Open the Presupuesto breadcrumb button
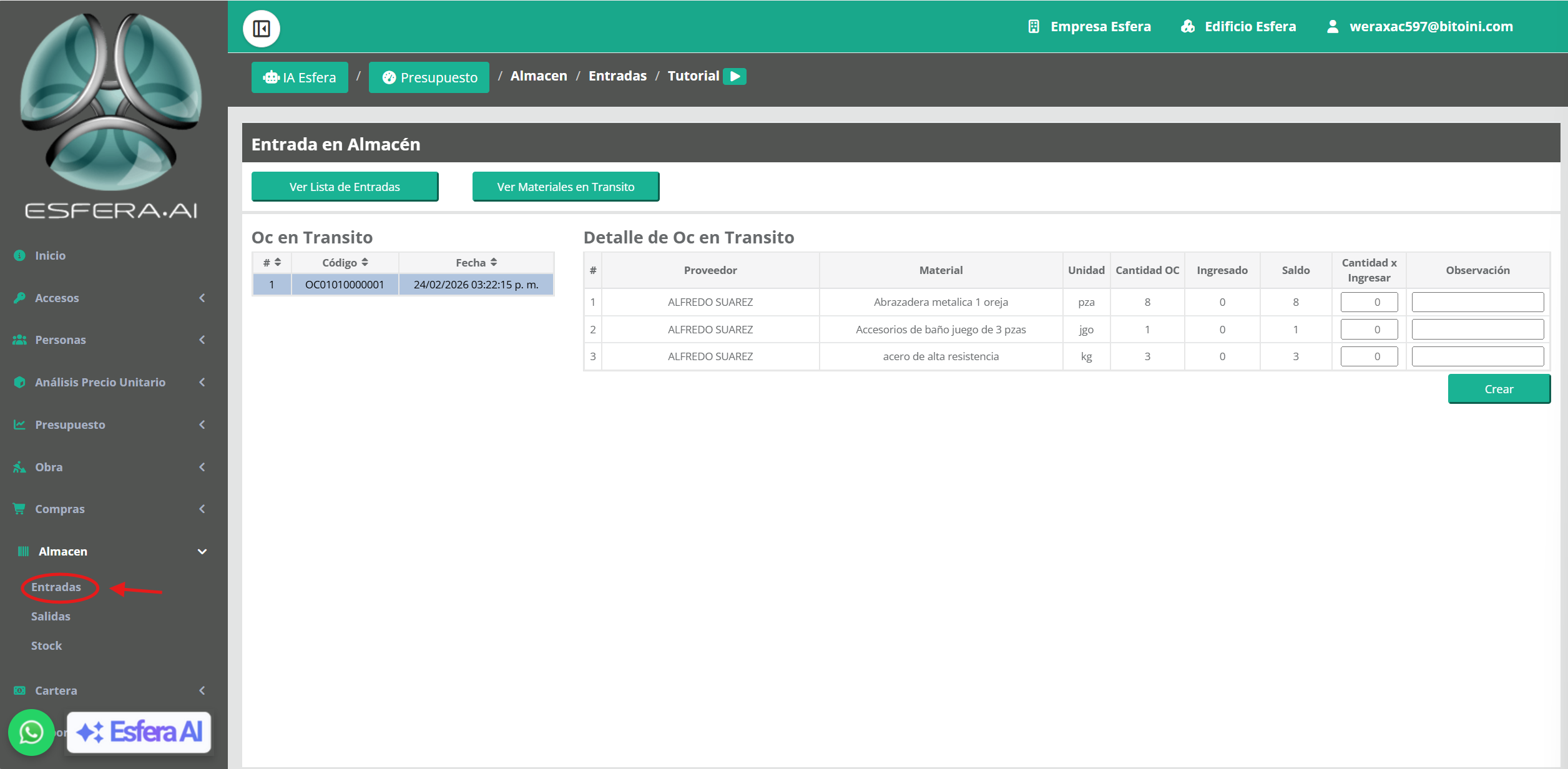 429,77
